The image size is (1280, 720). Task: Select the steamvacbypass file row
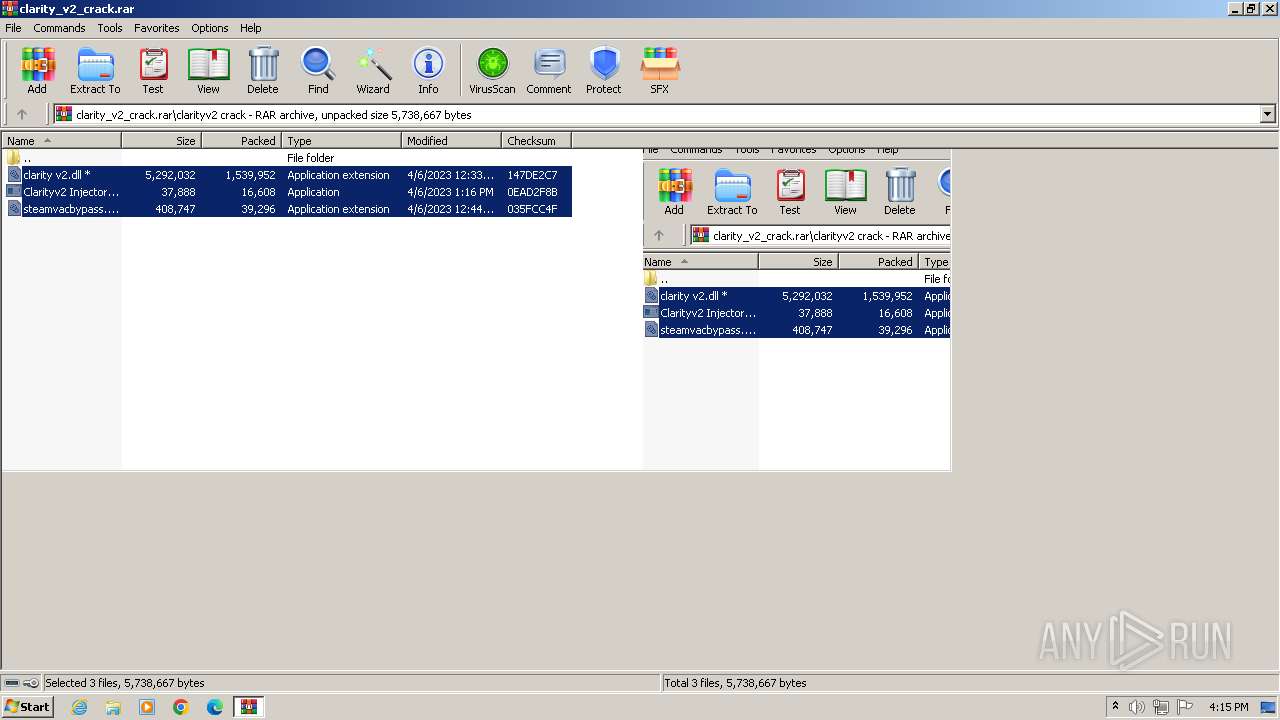point(288,209)
